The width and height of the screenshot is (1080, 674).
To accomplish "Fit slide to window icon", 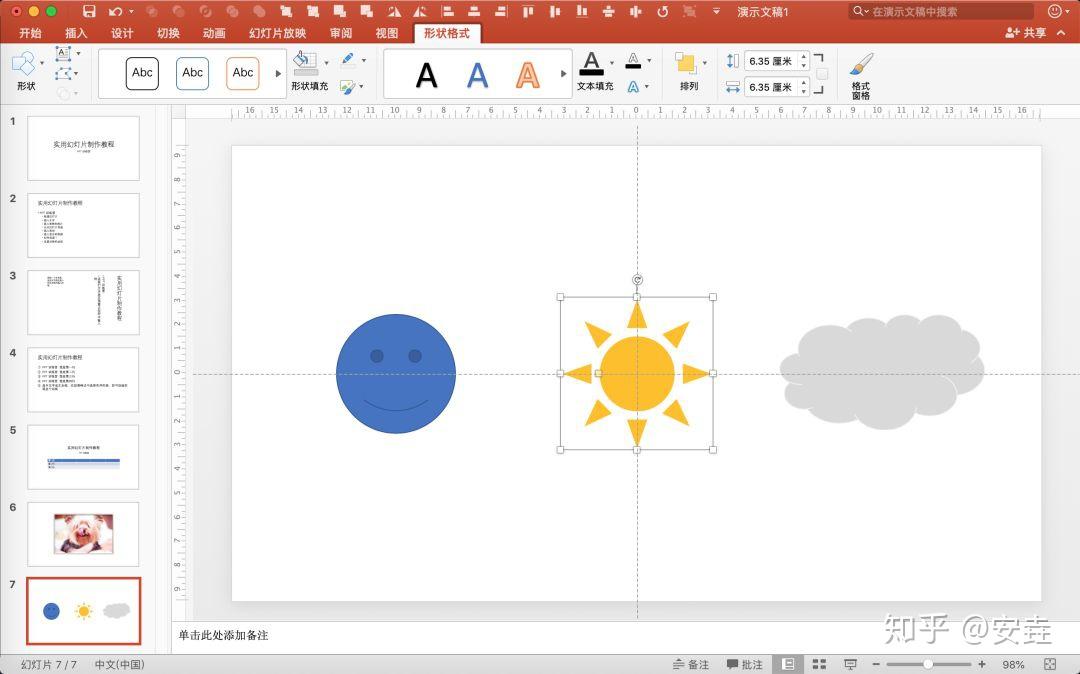I will point(1049,664).
